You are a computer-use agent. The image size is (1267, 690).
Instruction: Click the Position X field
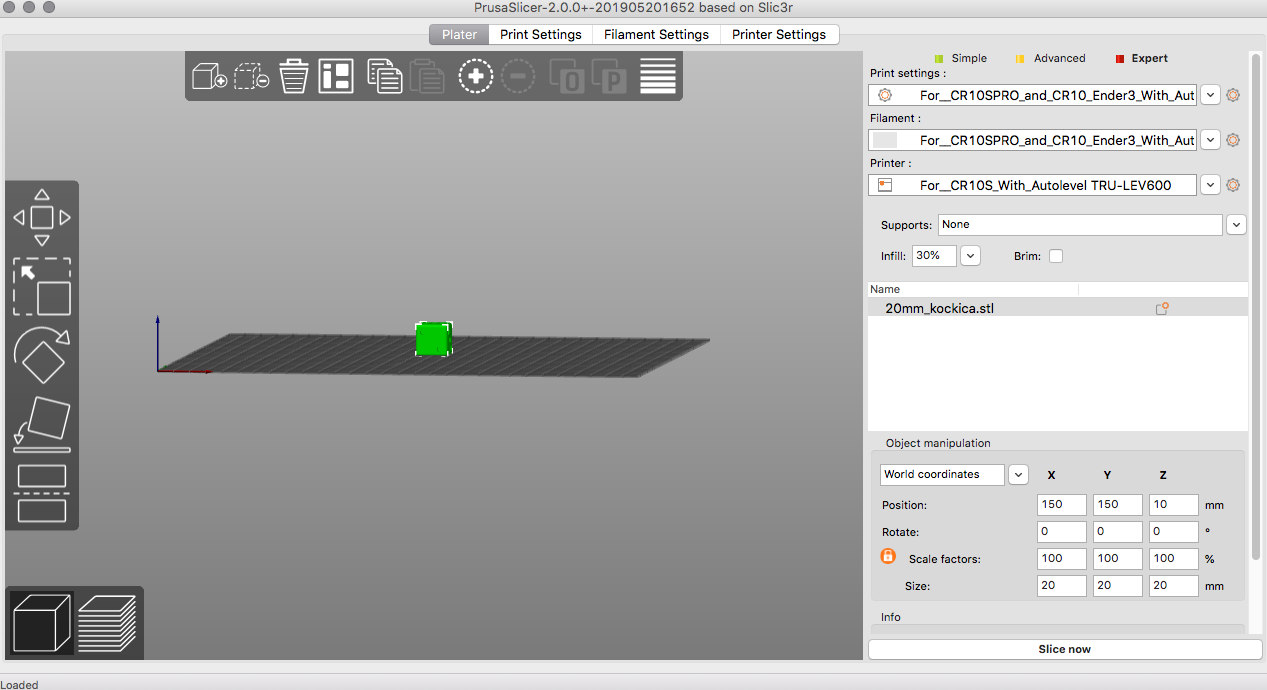pos(1062,505)
